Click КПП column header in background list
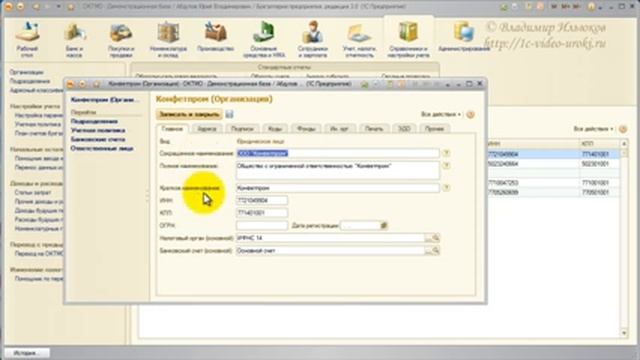 tap(599, 144)
